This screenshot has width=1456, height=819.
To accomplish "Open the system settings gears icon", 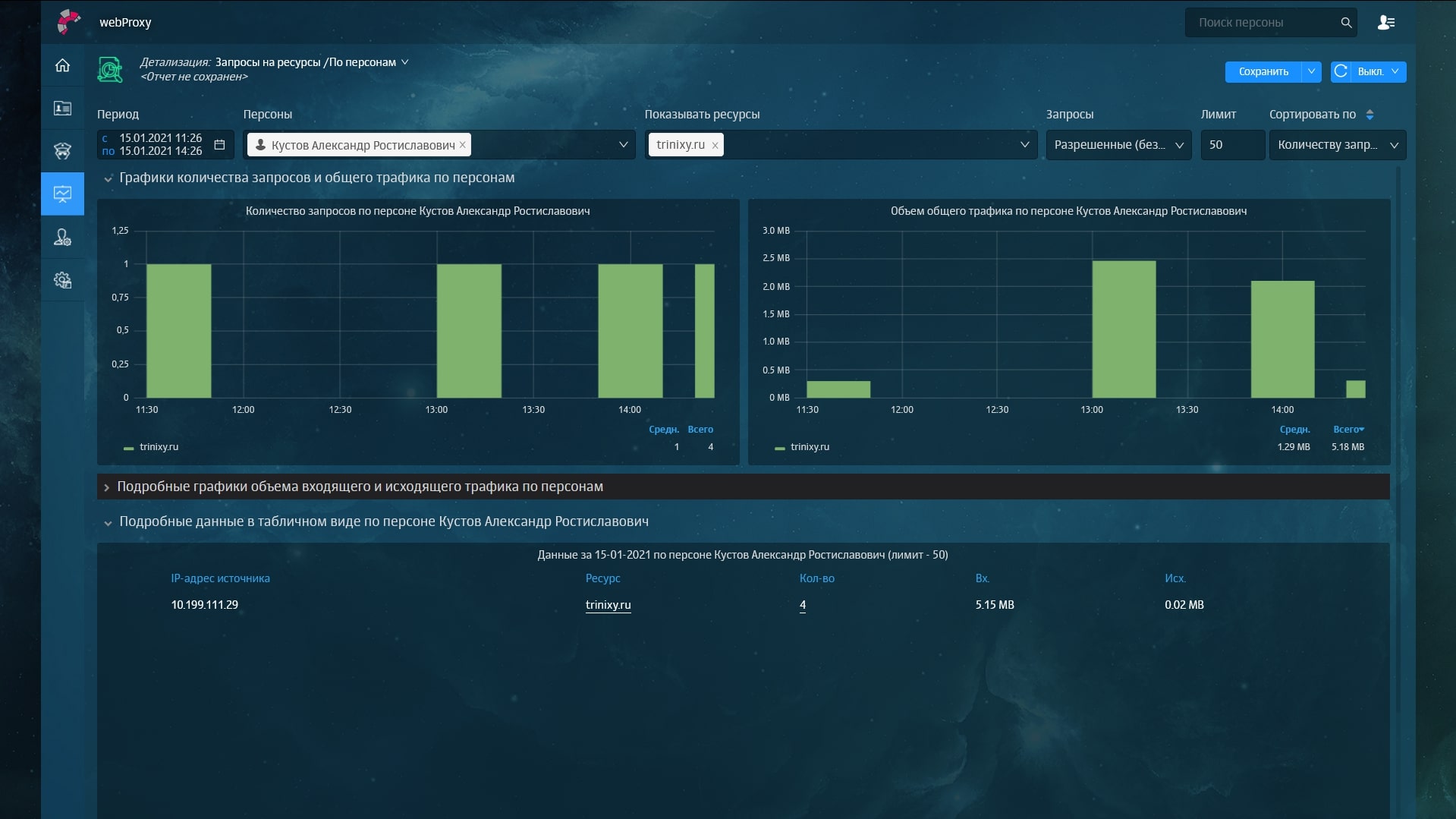I will (x=62, y=280).
